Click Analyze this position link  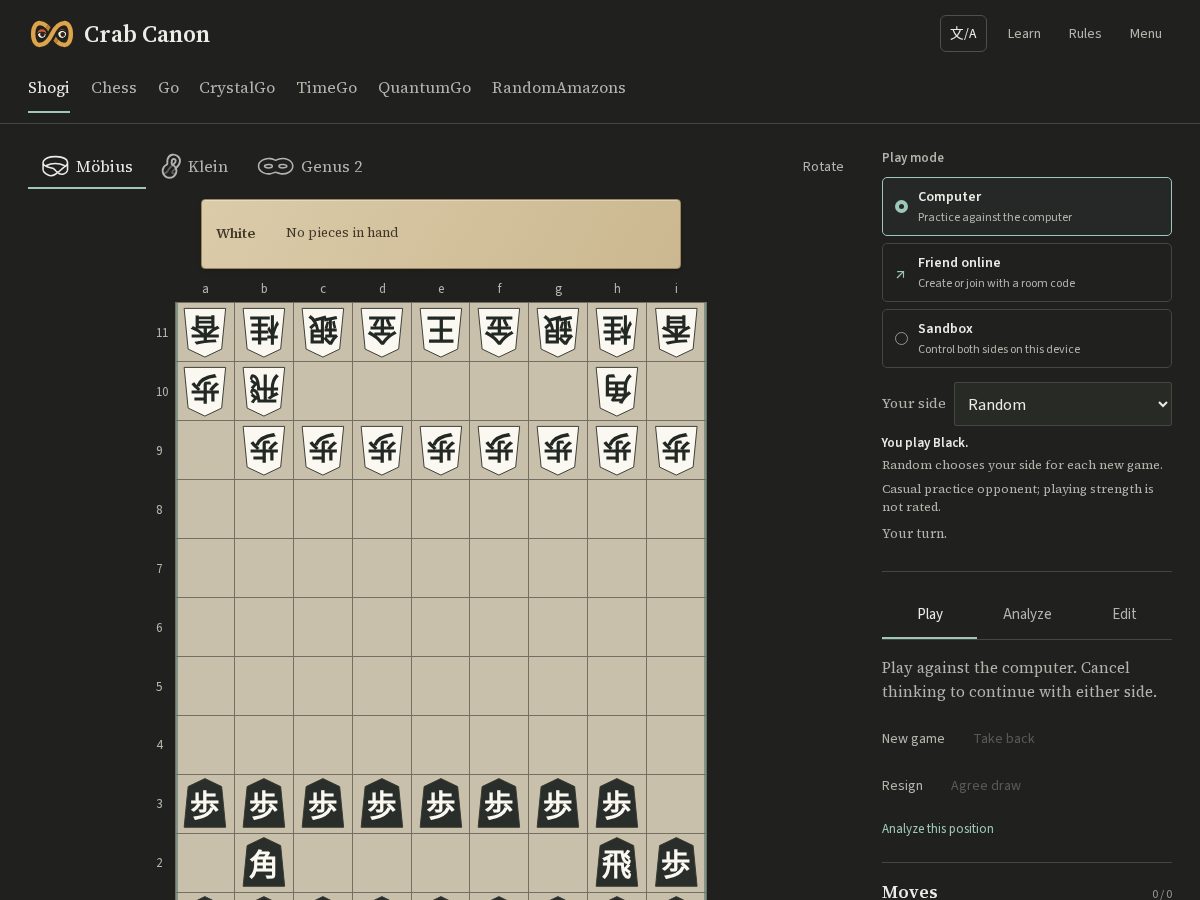(938, 828)
